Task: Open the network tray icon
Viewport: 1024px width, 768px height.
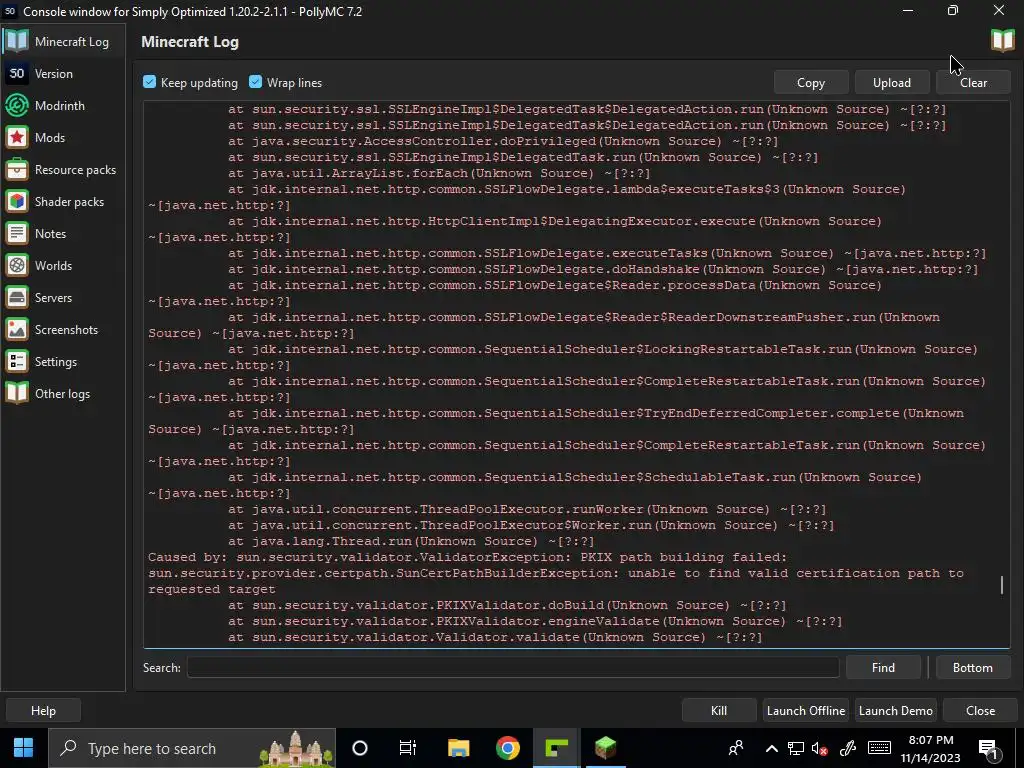Action: [x=795, y=748]
